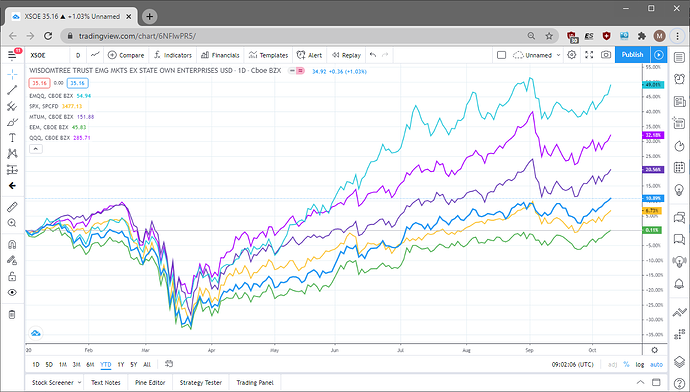The width and height of the screenshot is (690, 392).
Task: Open the prediction and measurement tools
Action: point(12,169)
